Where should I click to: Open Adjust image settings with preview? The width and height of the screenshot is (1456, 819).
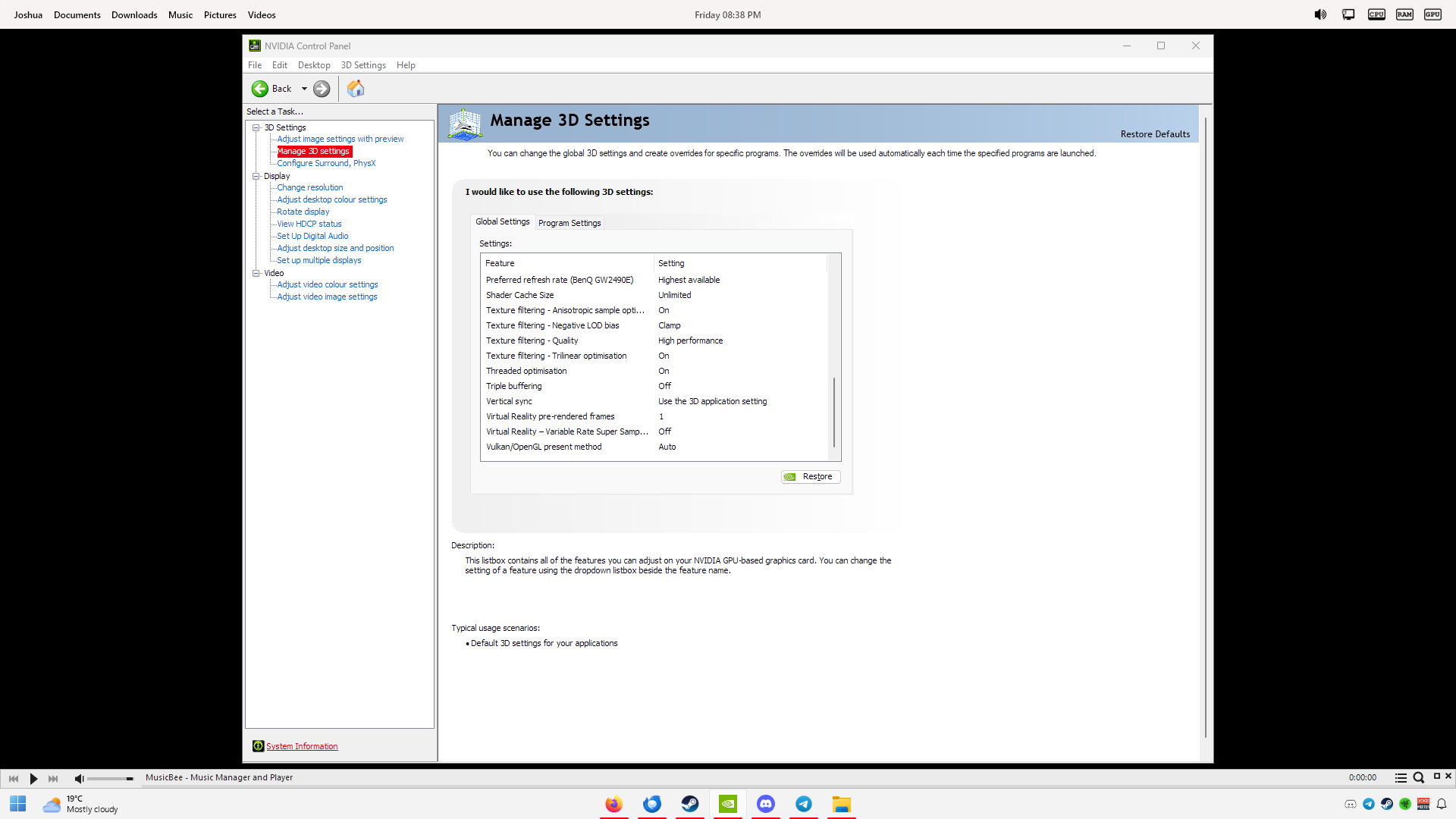[340, 139]
